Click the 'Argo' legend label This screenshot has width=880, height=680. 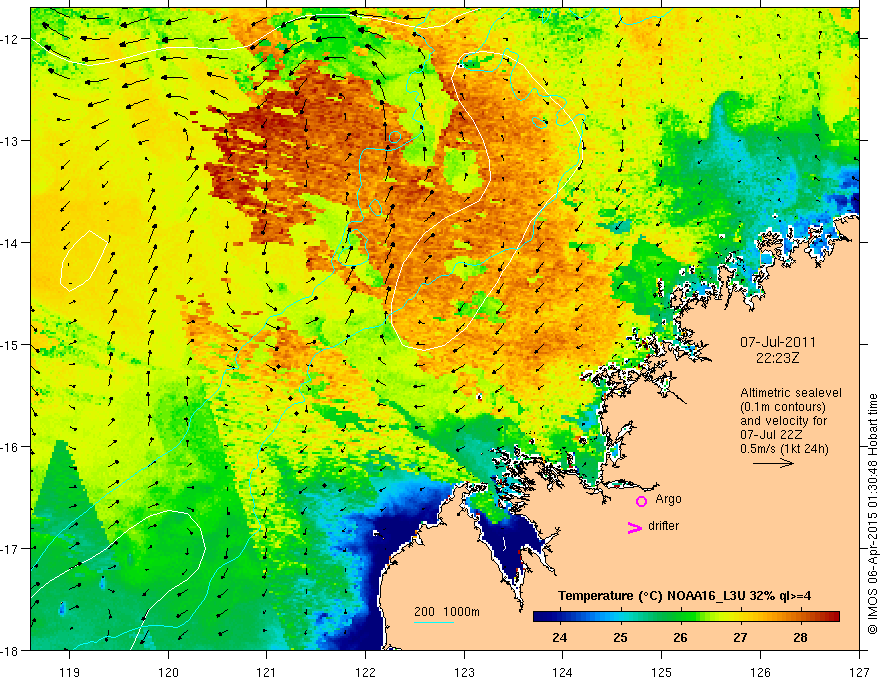point(668,499)
